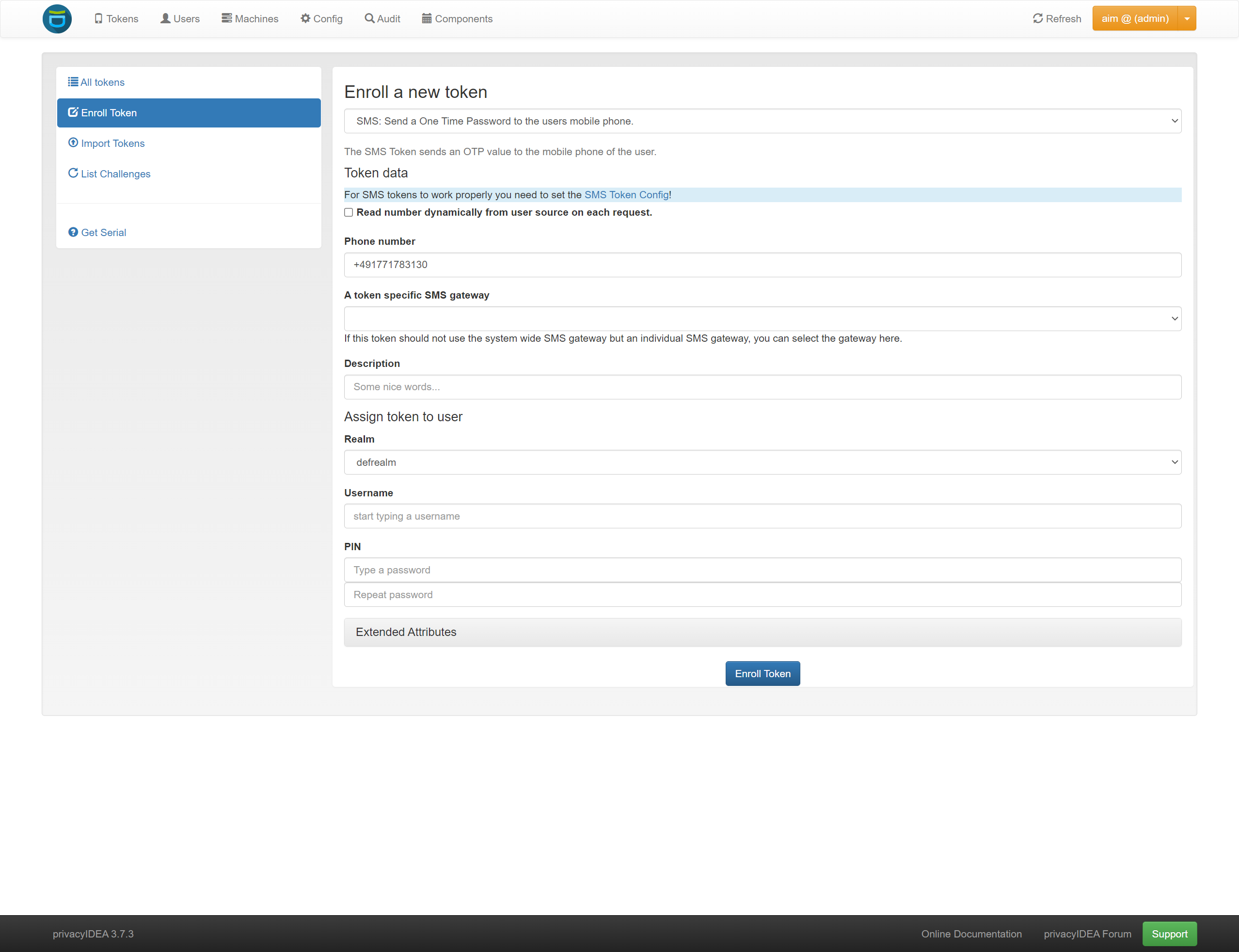Click the green Support button
The image size is (1239, 952).
(1169, 934)
